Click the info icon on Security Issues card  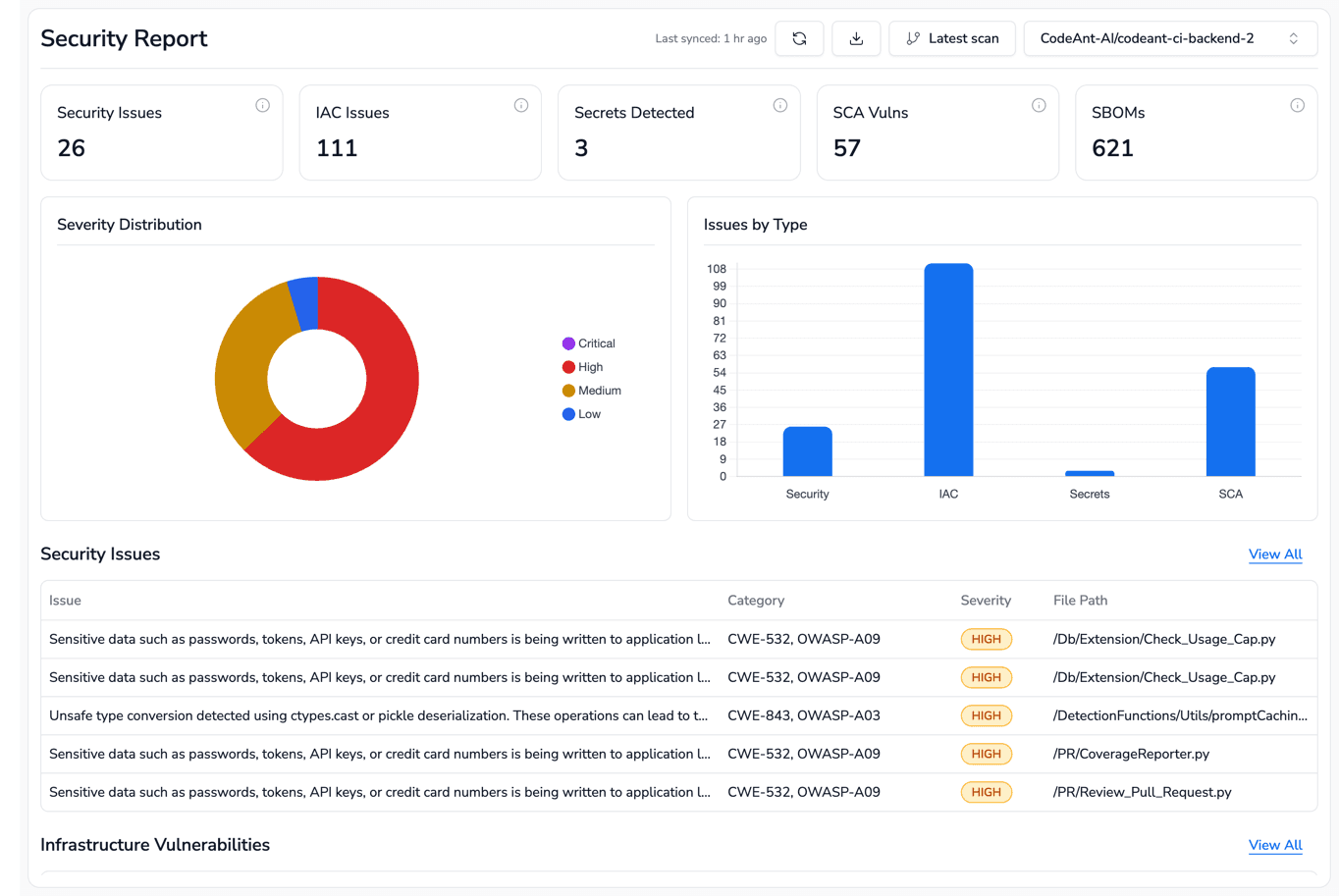(262, 105)
